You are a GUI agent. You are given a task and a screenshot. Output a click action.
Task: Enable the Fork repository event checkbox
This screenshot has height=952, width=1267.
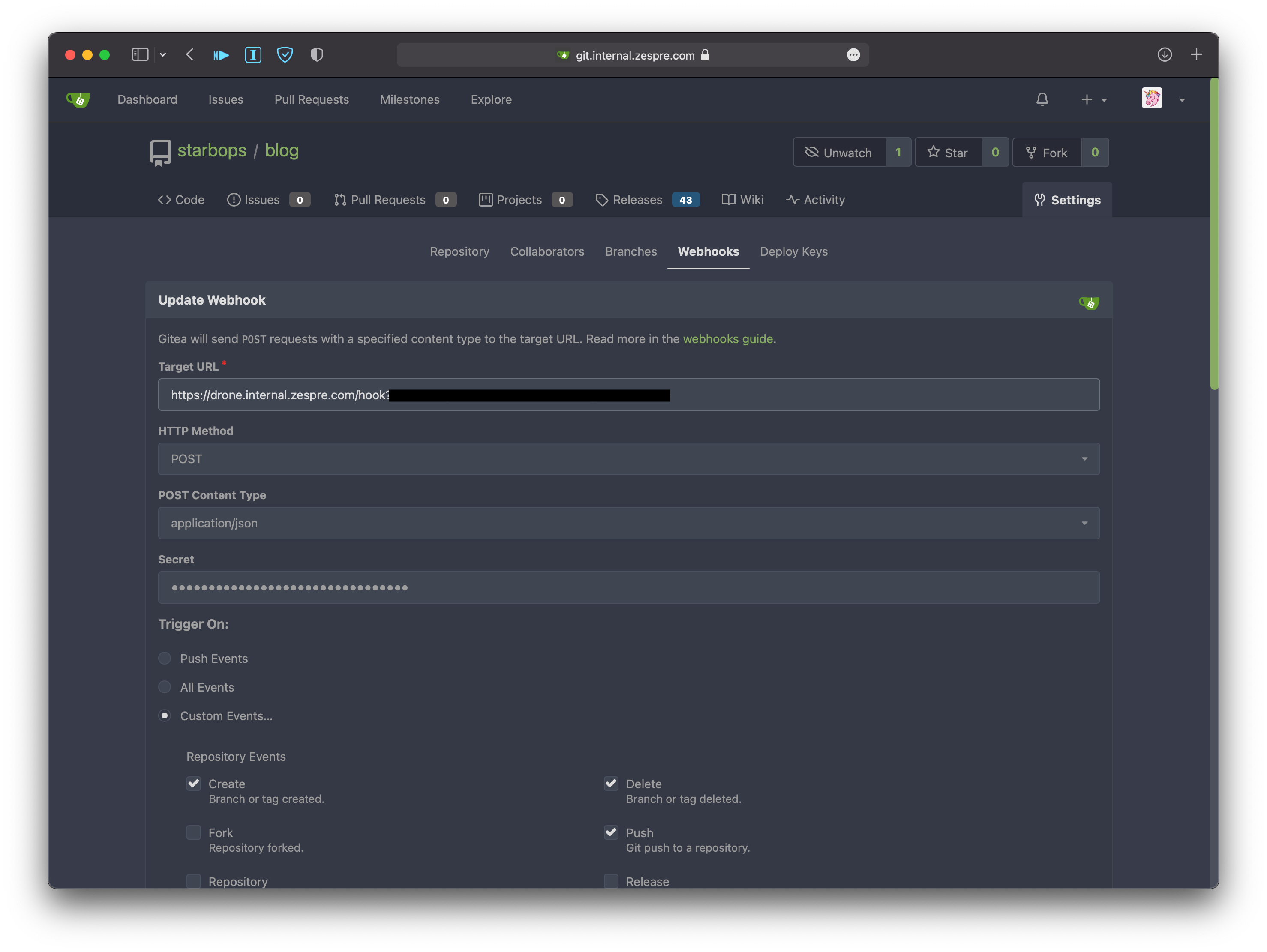tap(194, 832)
